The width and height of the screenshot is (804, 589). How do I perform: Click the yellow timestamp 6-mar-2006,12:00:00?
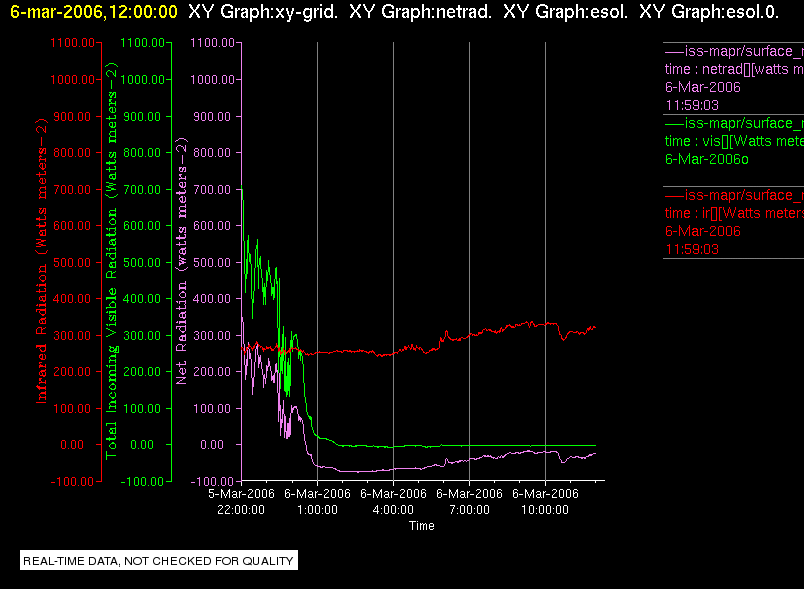[94, 12]
